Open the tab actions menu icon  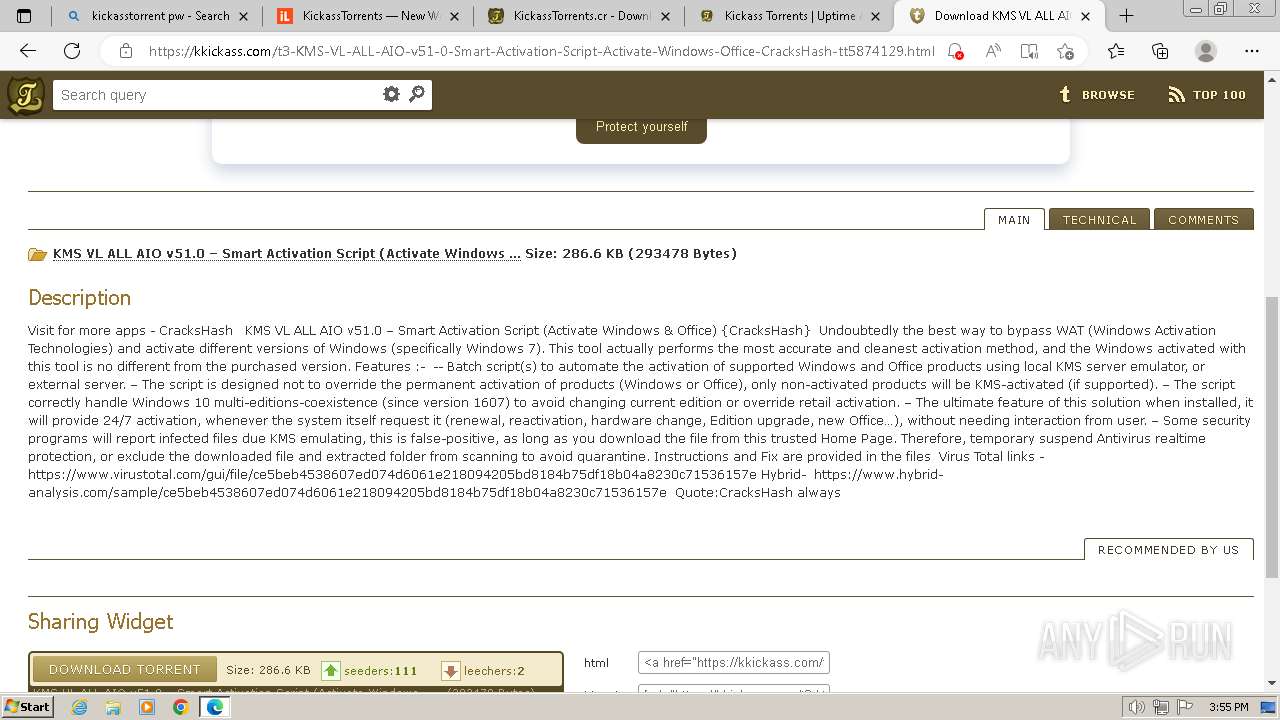point(24,15)
